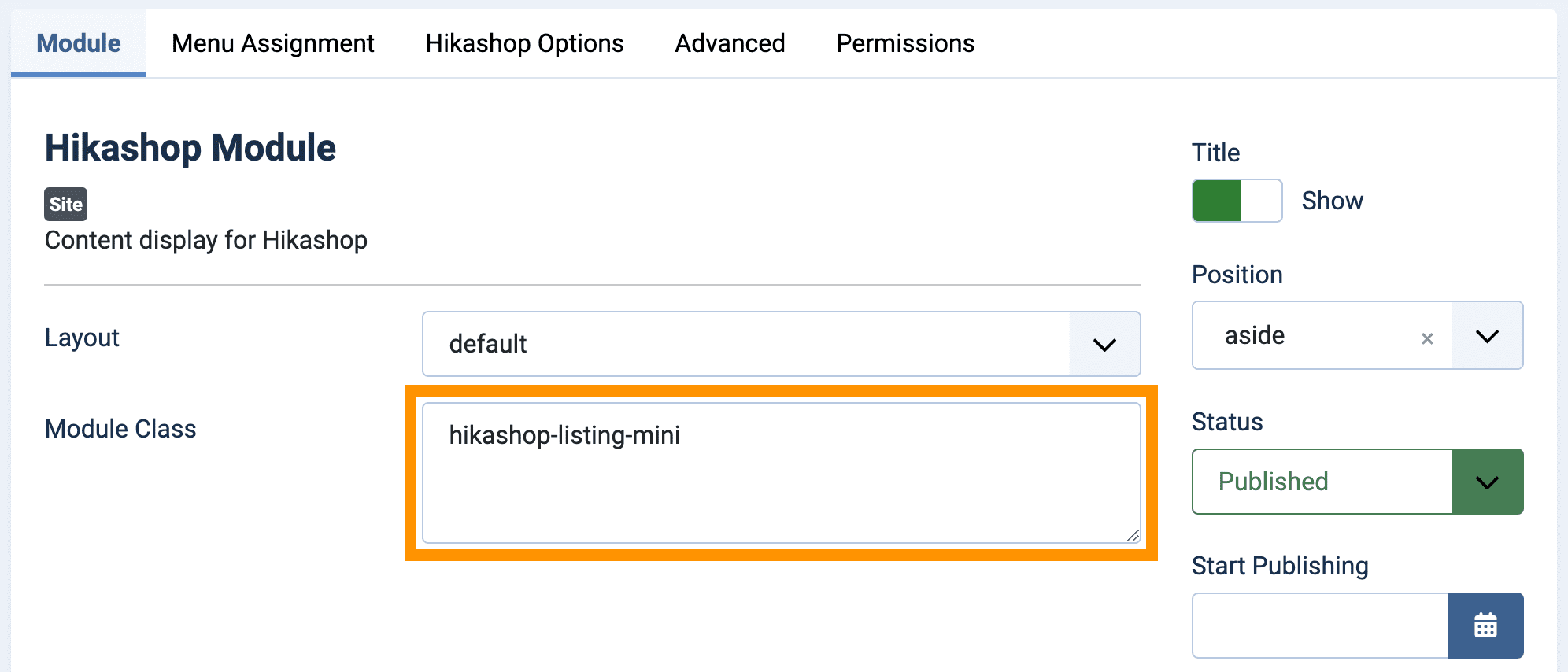Click the Published status text
The height and width of the screenshot is (672, 1568).
pos(1273,482)
